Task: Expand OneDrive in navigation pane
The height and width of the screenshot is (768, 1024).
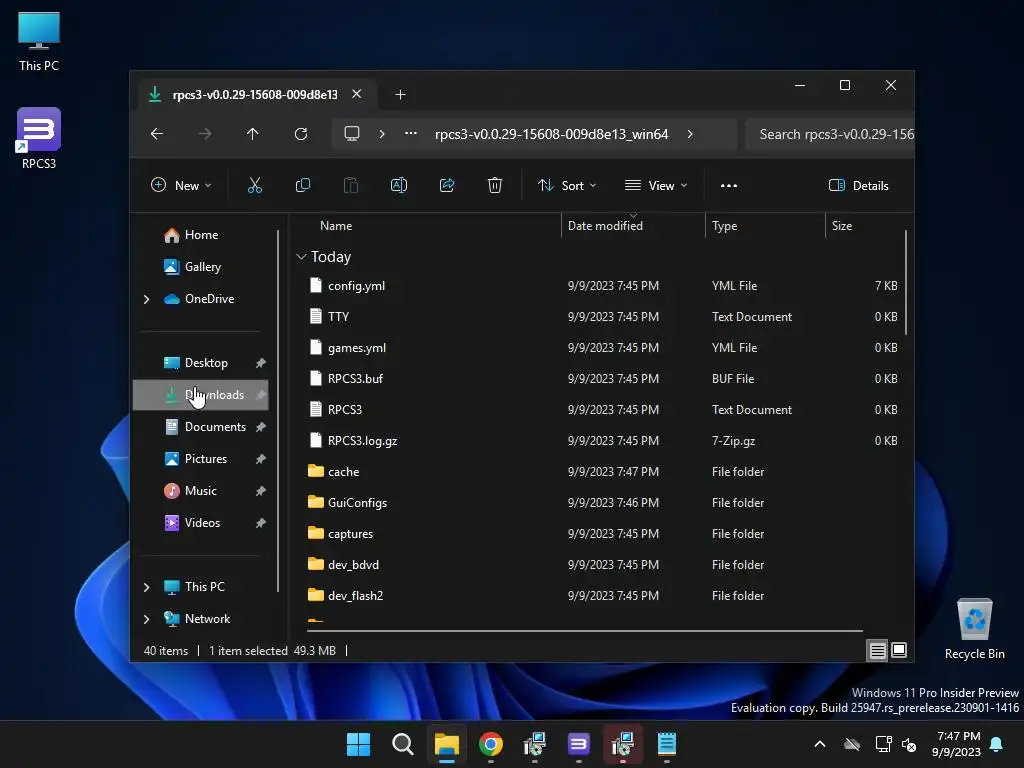Action: (x=146, y=299)
